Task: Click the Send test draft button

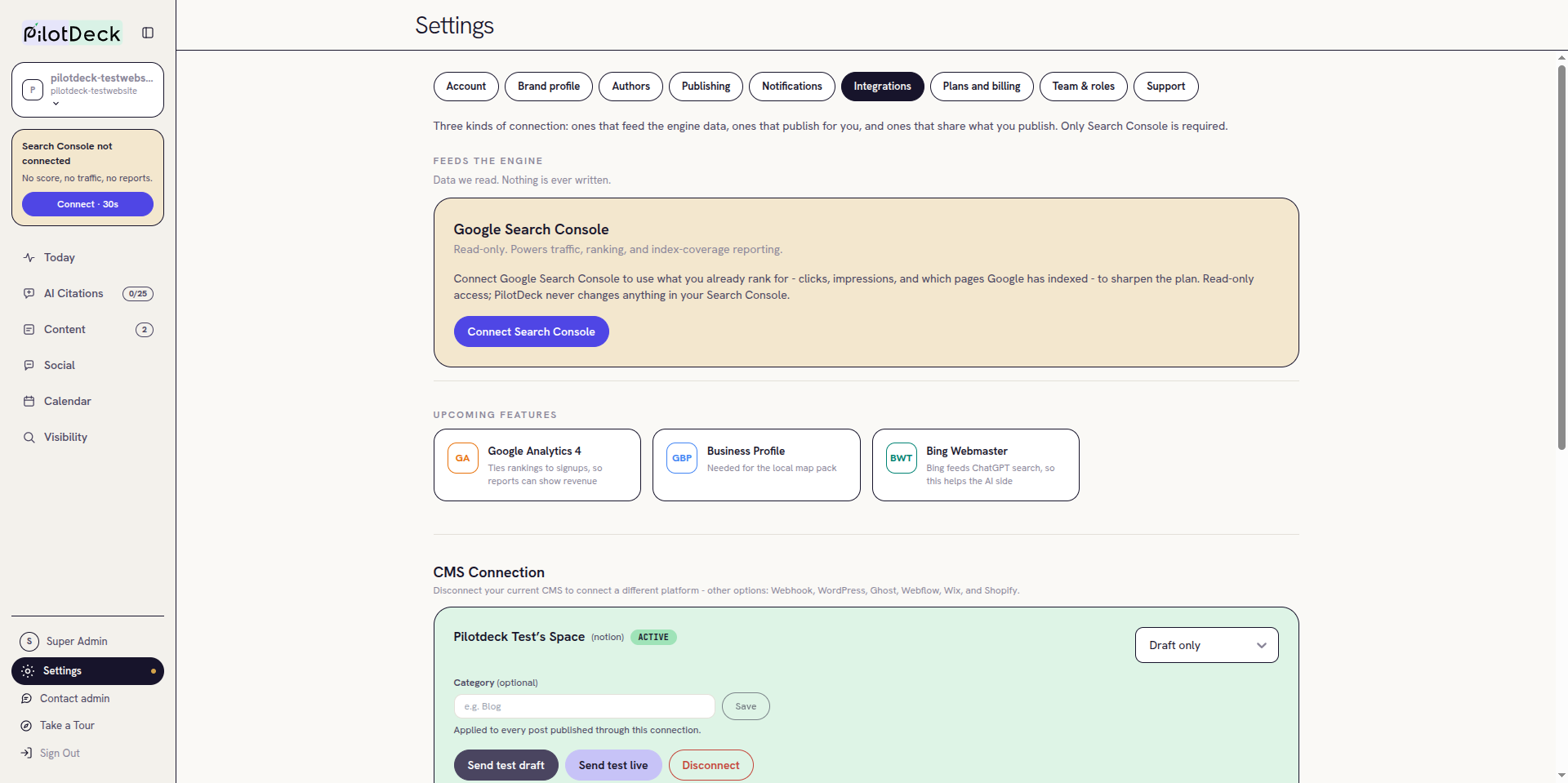Action: (506, 765)
